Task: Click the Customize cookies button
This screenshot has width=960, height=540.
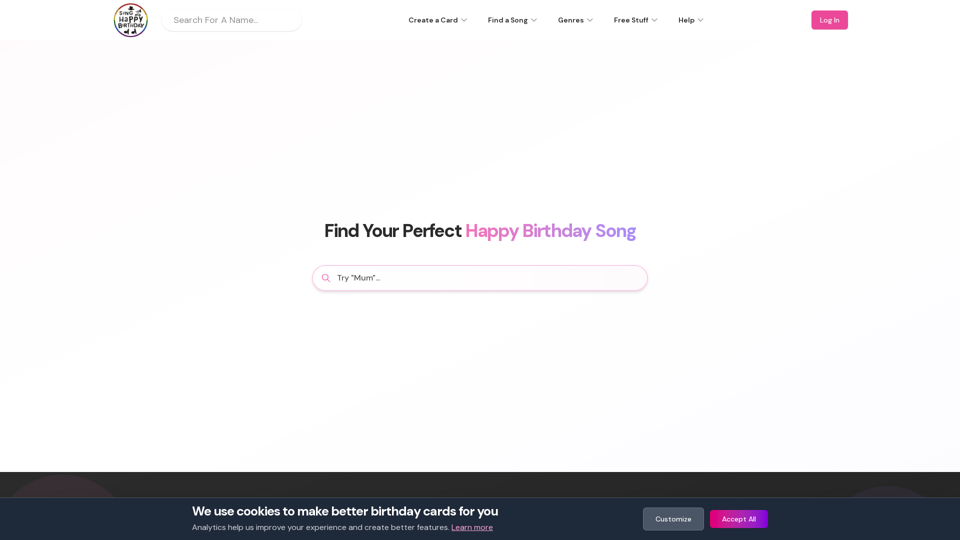Action: coord(673,519)
